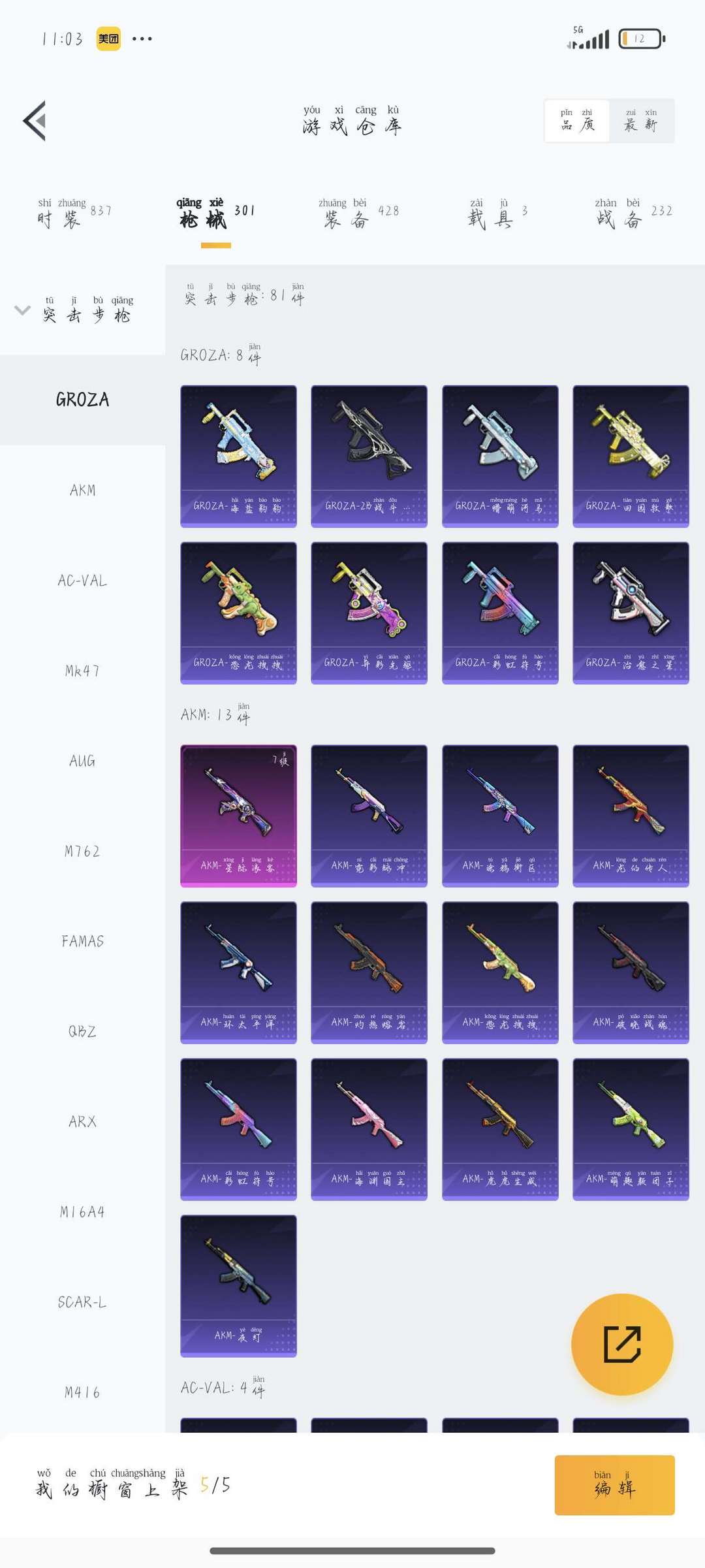The height and width of the screenshot is (1568, 705).
Task: Toggle sort by 品质 quality
Action: (577, 121)
